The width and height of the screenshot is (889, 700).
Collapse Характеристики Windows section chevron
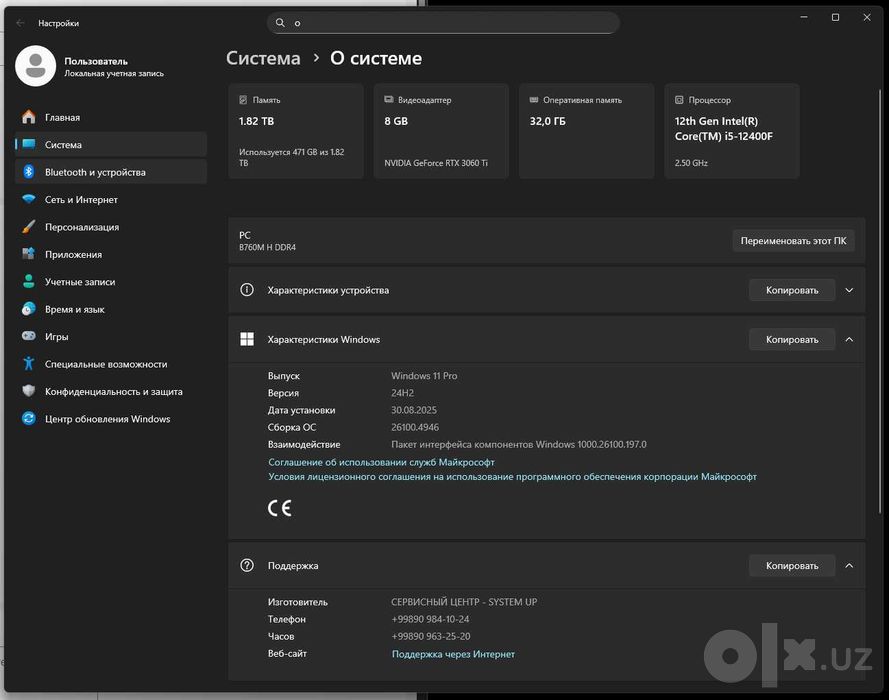point(849,340)
